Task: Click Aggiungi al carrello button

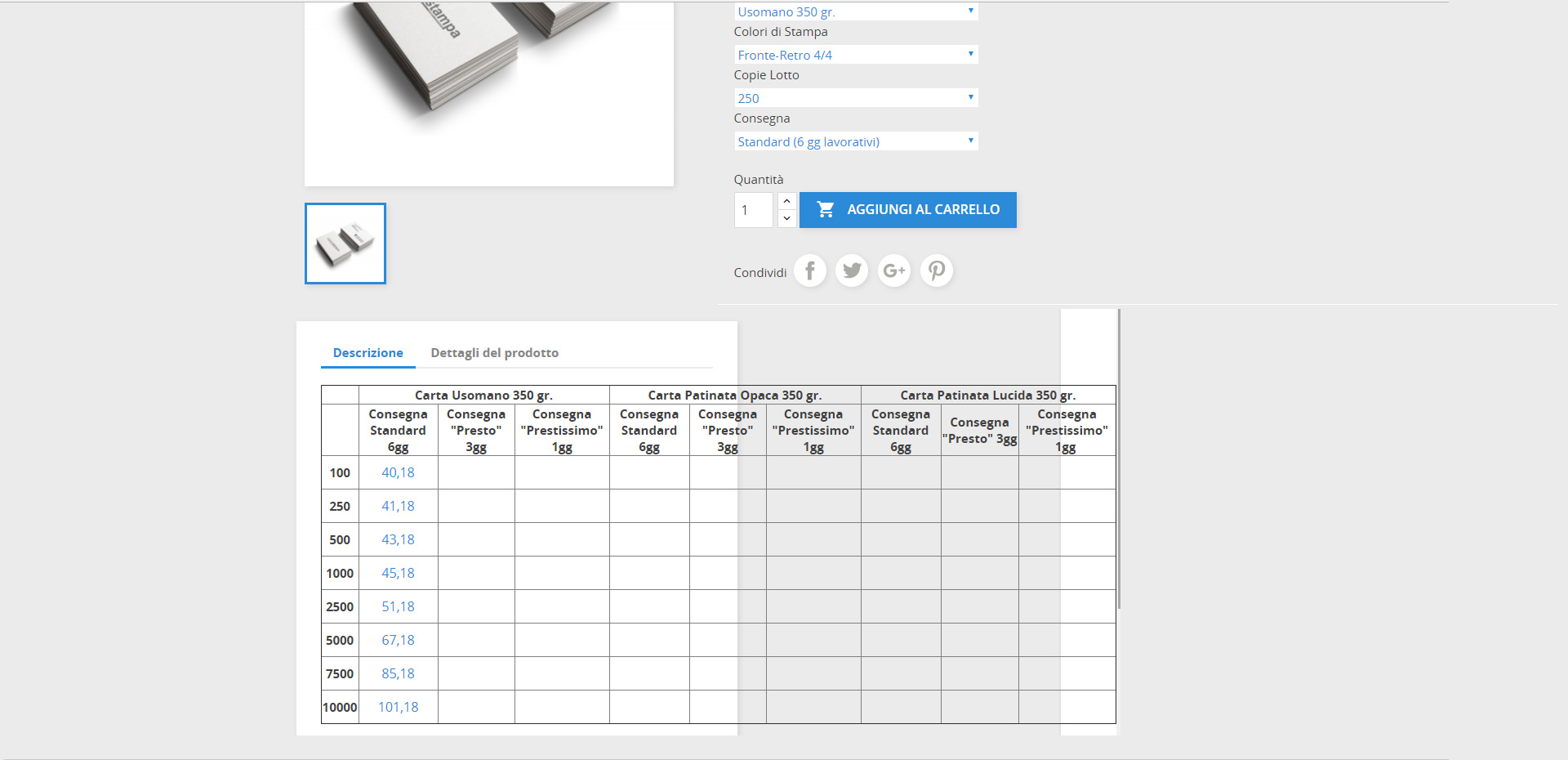Action: click(x=907, y=210)
